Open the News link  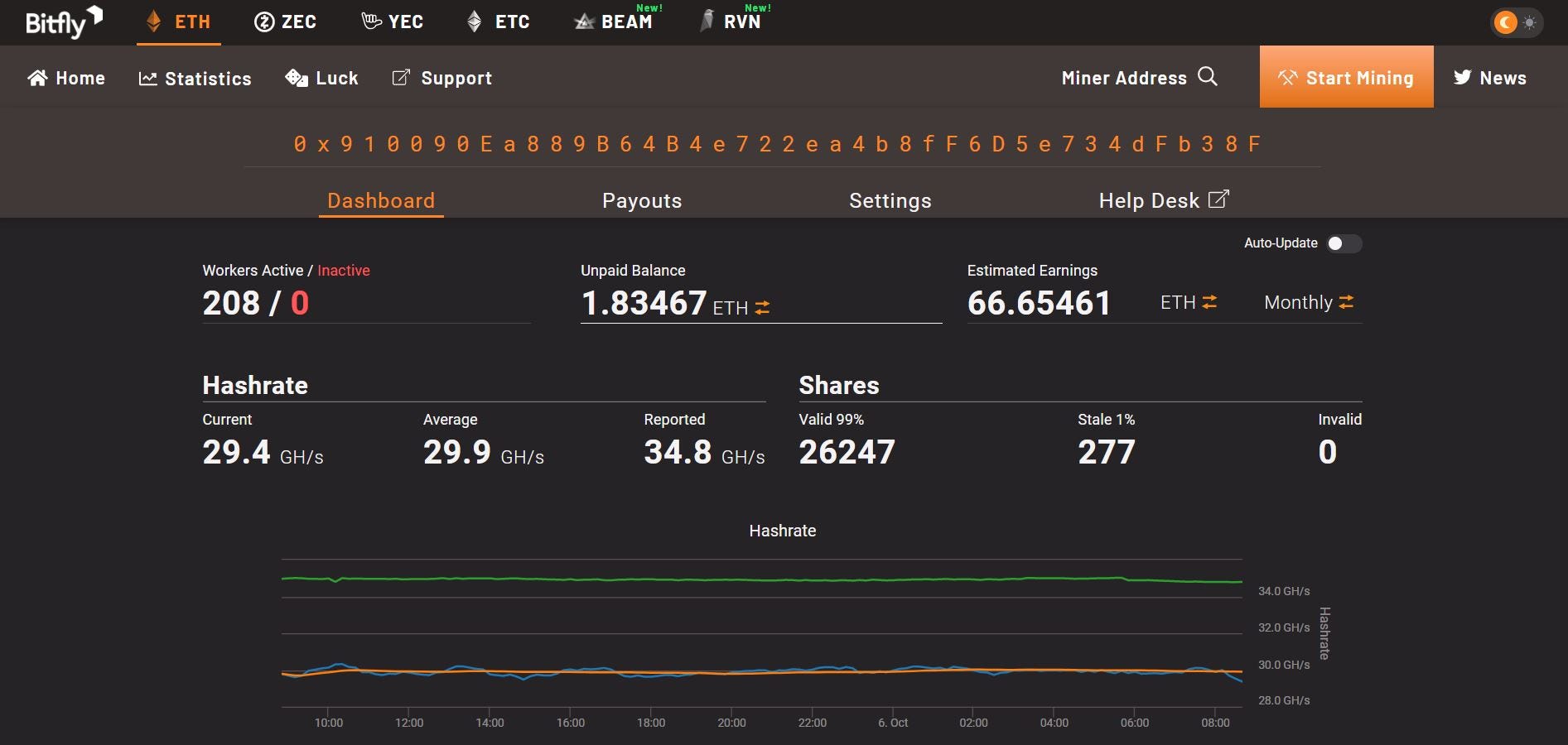[x=1489, y=78]
